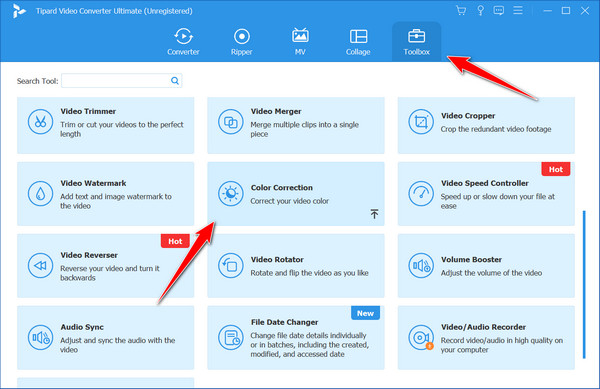
Task: Open the MV tab
Action: [300, 41]
